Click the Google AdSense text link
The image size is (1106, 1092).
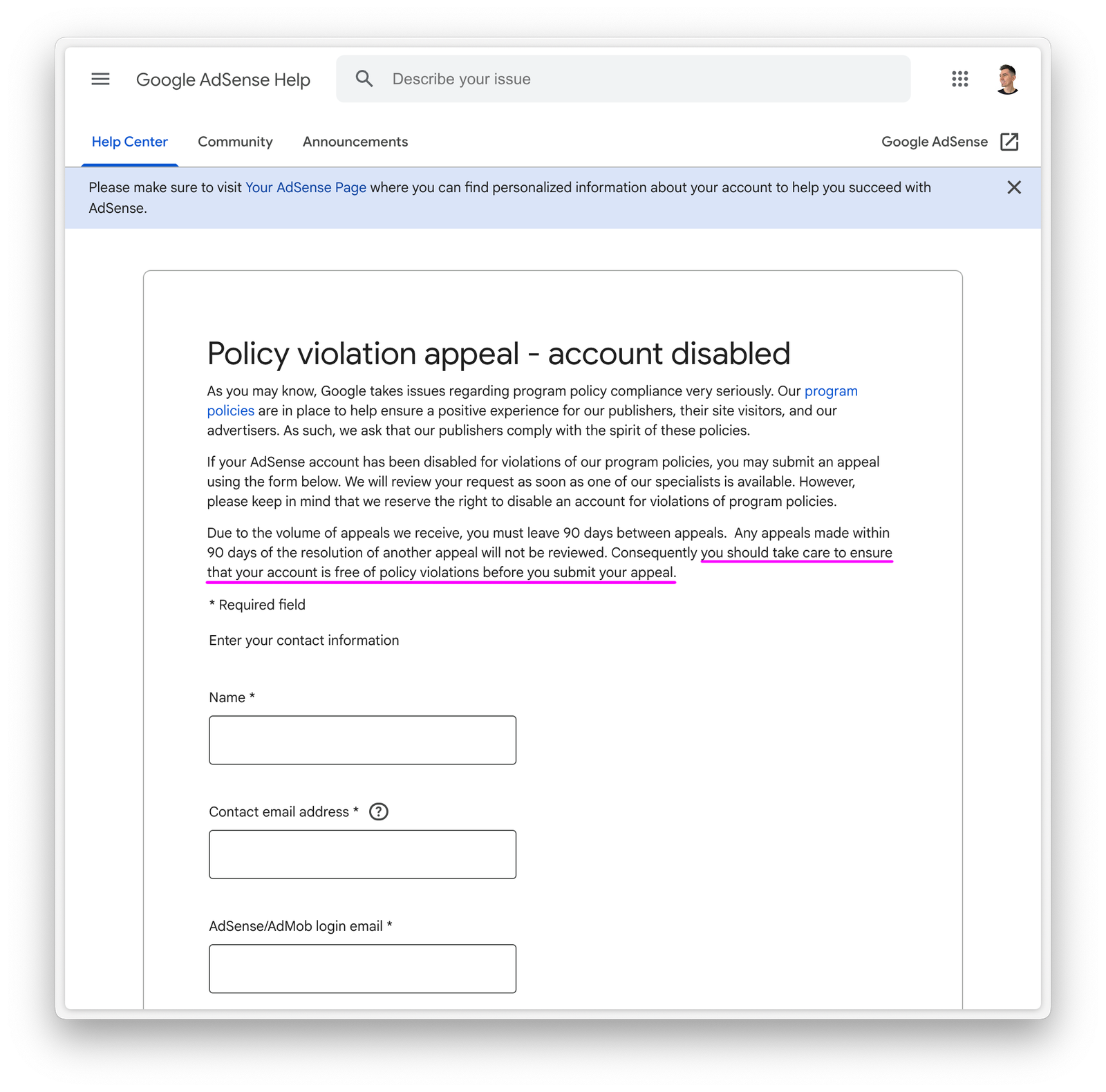[934, 142]
